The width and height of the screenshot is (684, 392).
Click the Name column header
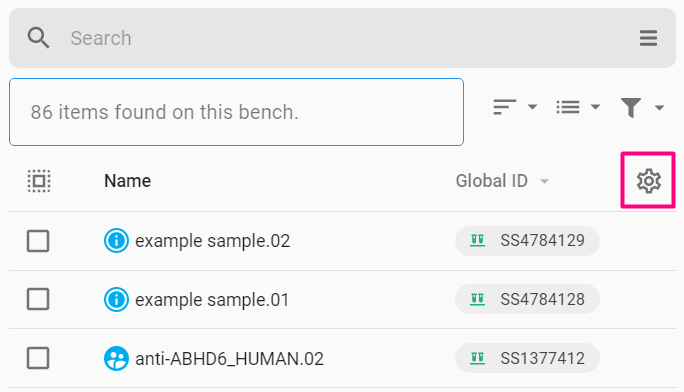click(127, 181)
